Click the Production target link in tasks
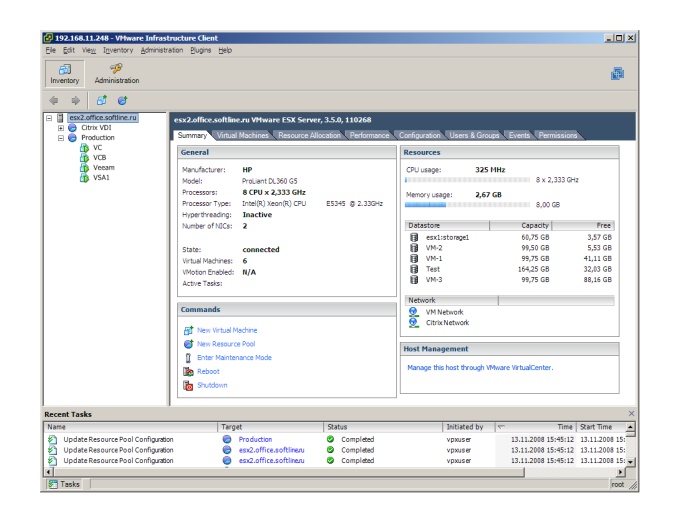Image resolution: width=680 pixels, height=523 pixels. tap(255, 440)
